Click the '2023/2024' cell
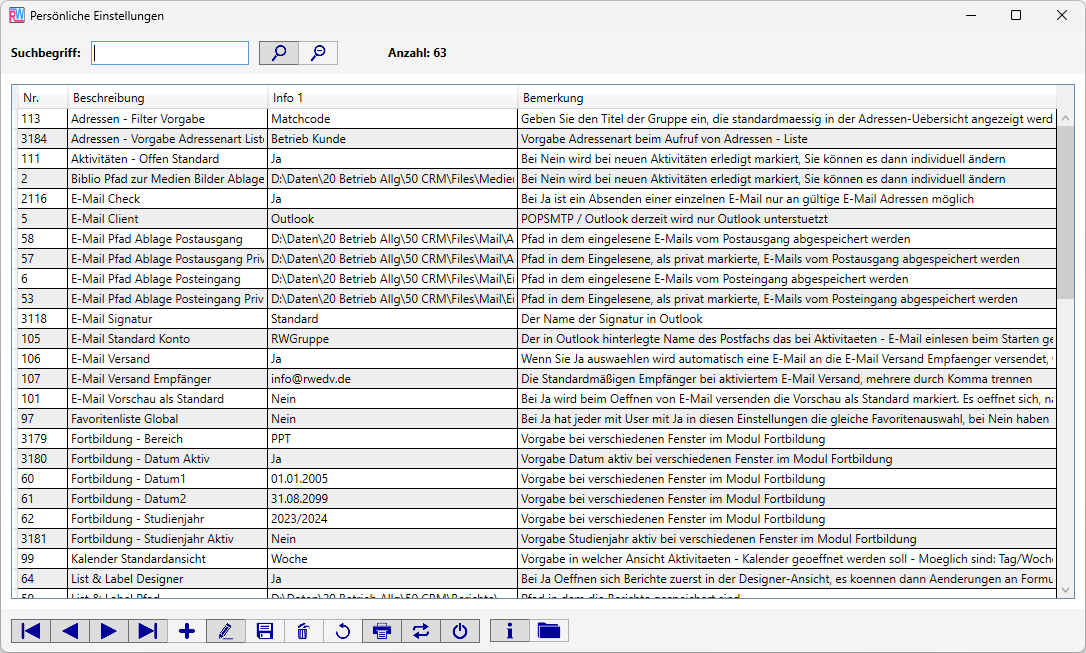 click(393, 519)
